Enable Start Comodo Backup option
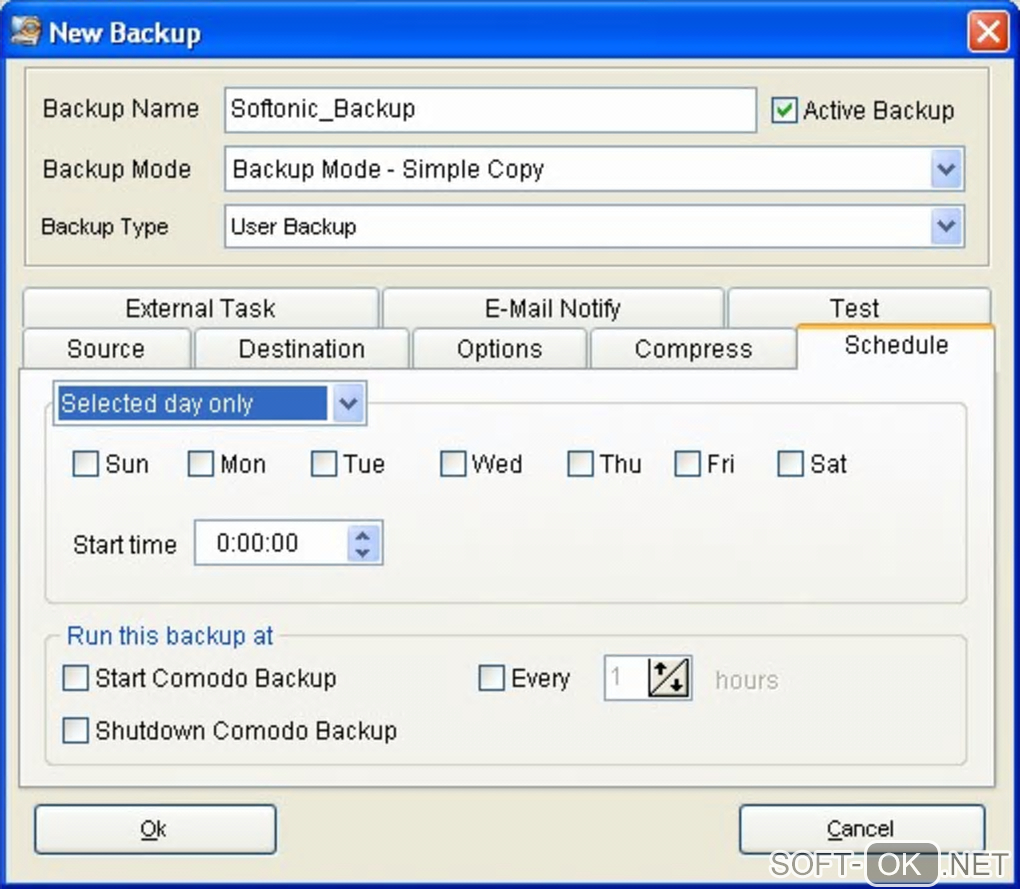Screen dimensions: 1020x889 click(x=75, y=678)
